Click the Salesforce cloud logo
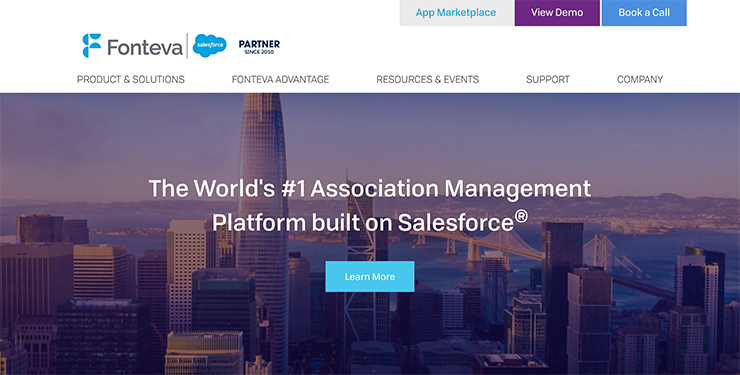Screen dimensions: 740x375 210,45
